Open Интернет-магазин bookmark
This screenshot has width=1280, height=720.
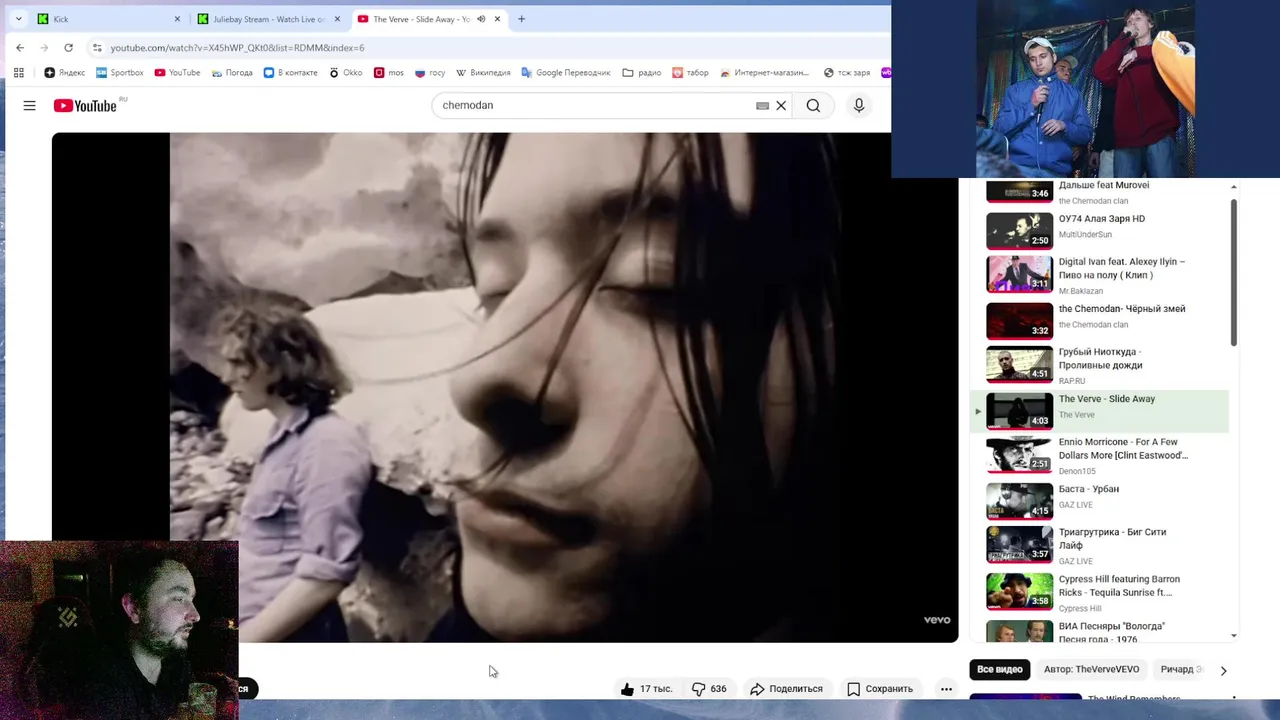(x=765, y=72)
